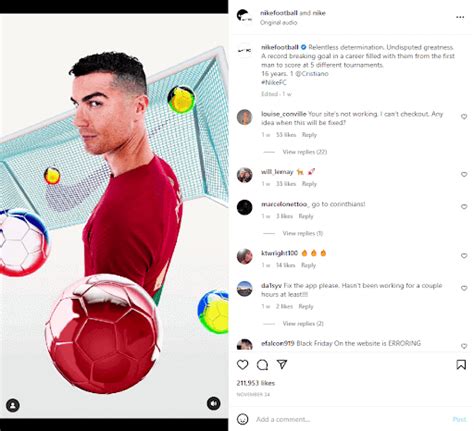Viewport: 474px width, 431px height.
Task: Like da1syv's comment heart
Action: click(x=464, y=288)
